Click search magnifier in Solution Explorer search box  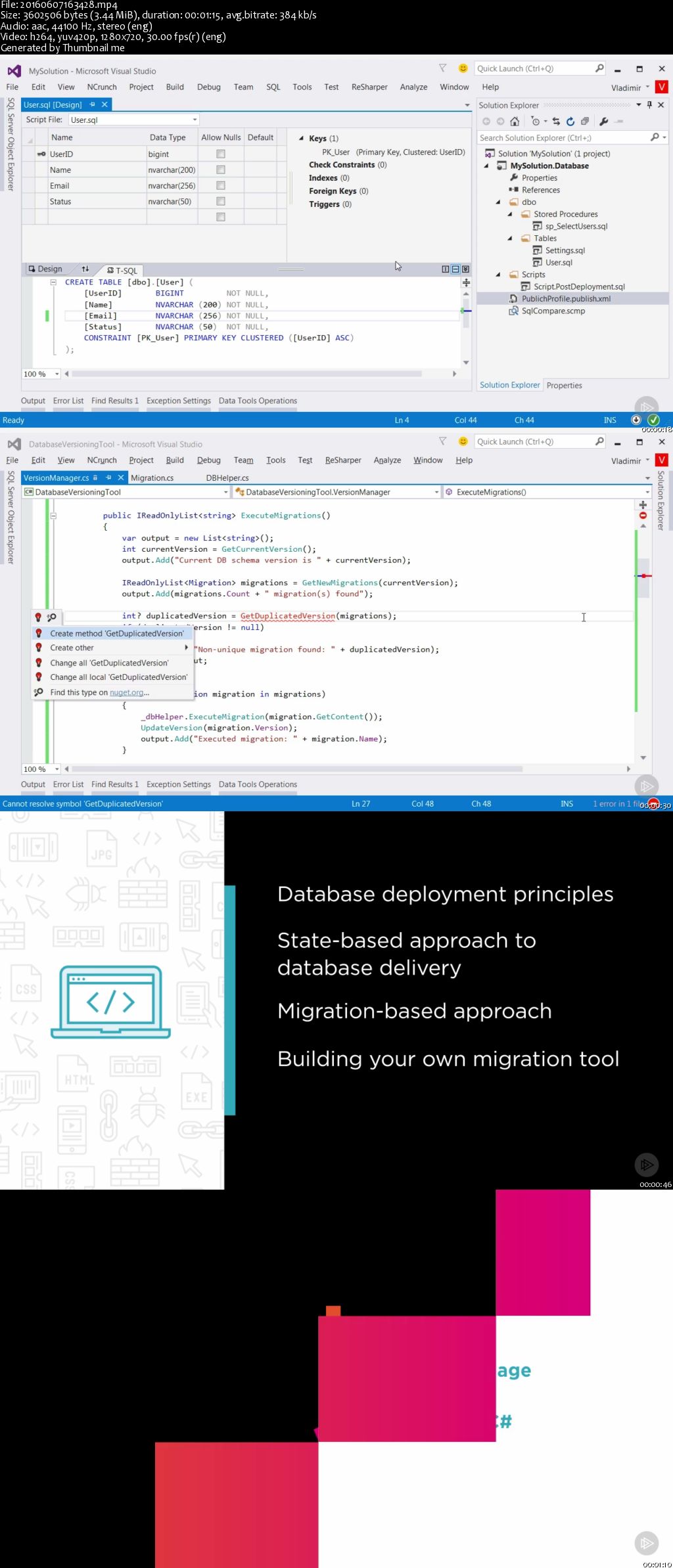pyautogui.click(x=655, y=137)
